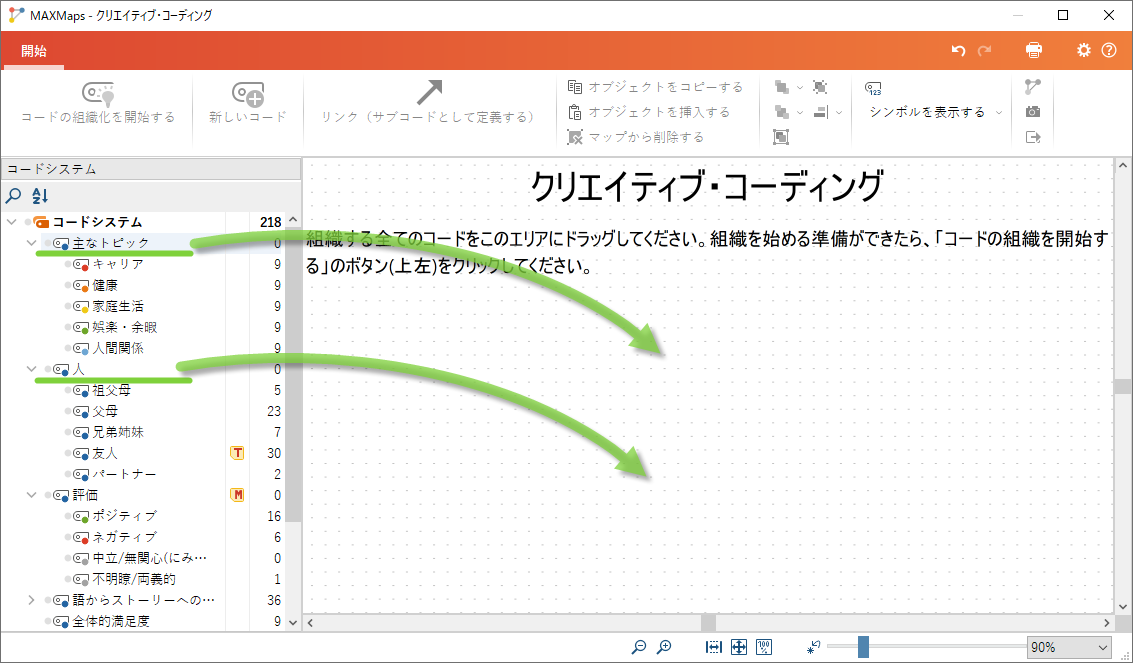
Task: Fit entire map to window
Action: pyautogui.click(x=738, y=647)
